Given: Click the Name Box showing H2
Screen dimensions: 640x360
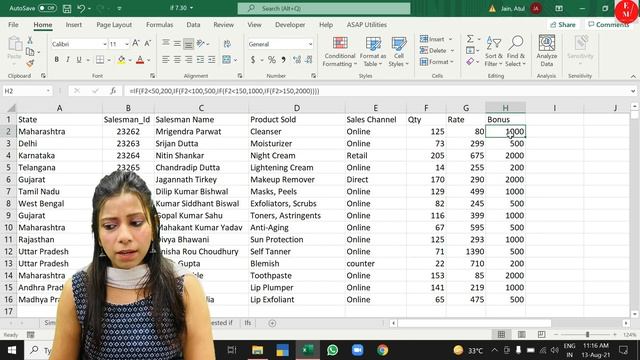Looking at the screenshot, I should pyautogui.click(x=27, y=91).
